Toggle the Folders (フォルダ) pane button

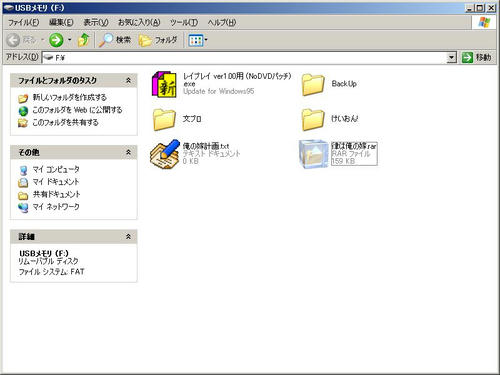coord(158,40)
